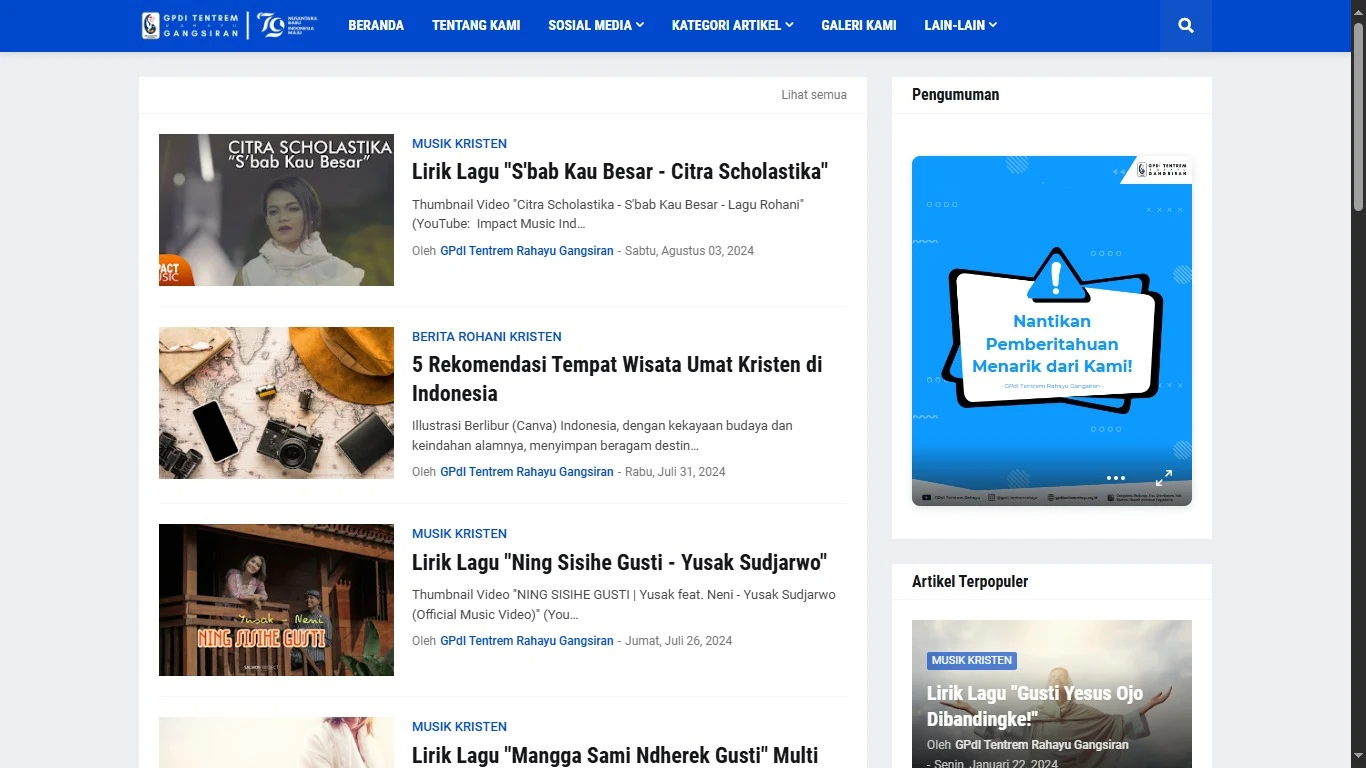Screen dimensions: 1366x768
Task: Open Lirik Lagu Mangga Sami Ndherek Gusti article
Action: 615,754
